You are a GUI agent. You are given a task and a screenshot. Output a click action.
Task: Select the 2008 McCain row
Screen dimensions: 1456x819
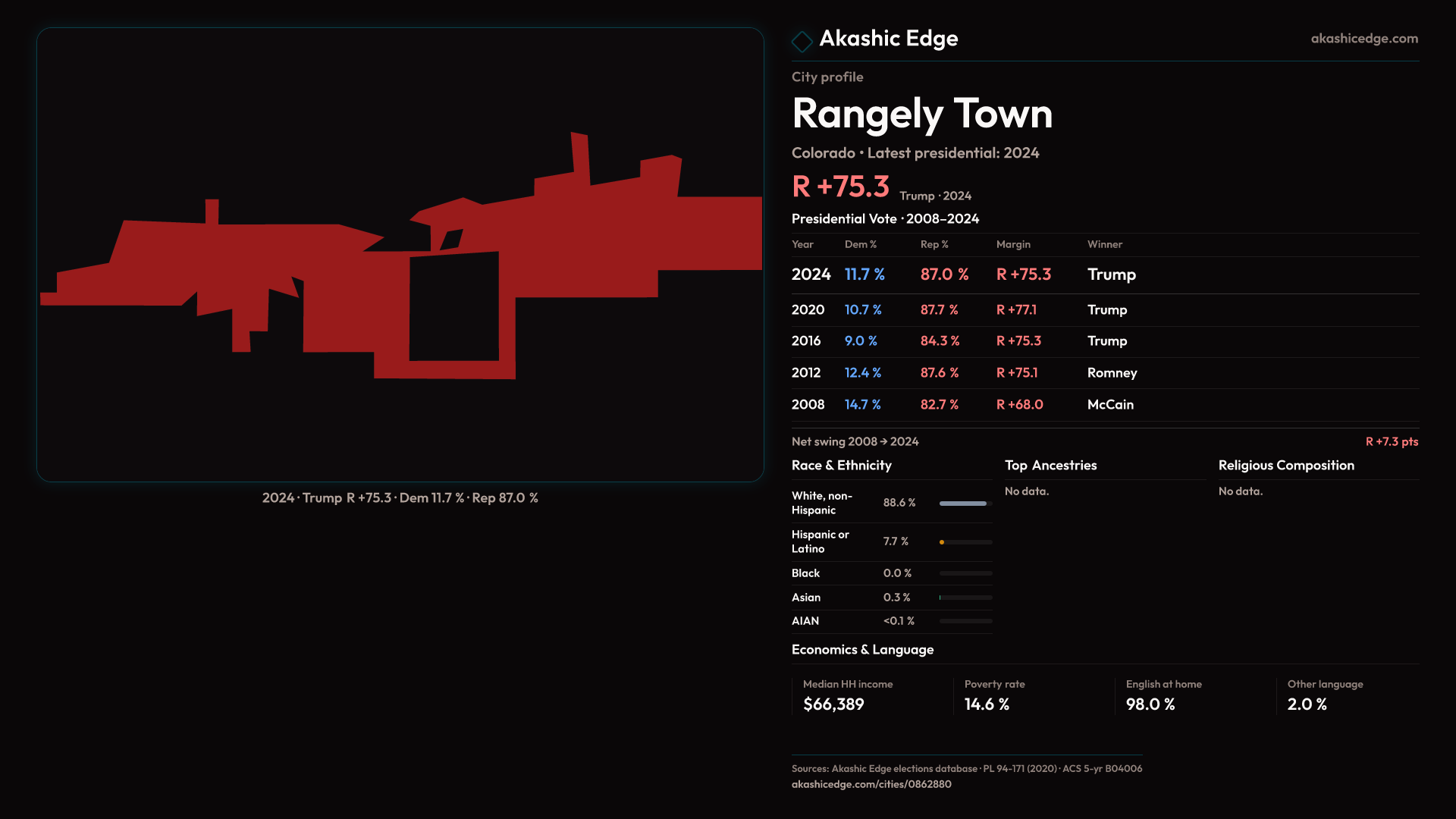(1104, 405)
